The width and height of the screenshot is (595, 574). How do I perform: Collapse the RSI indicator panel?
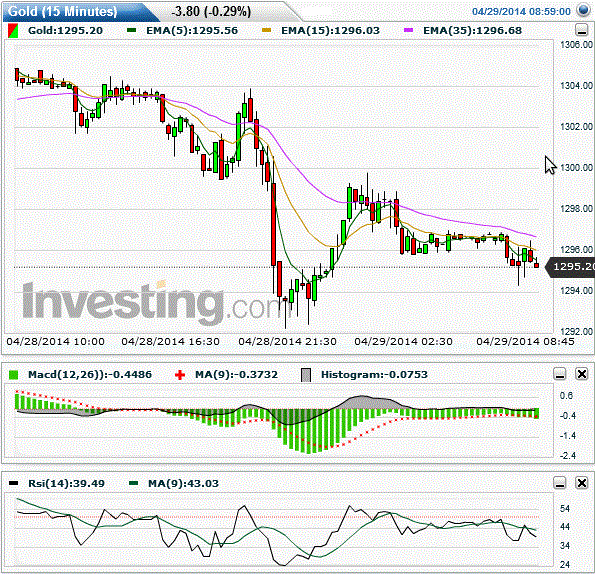(x=560, y=483)
